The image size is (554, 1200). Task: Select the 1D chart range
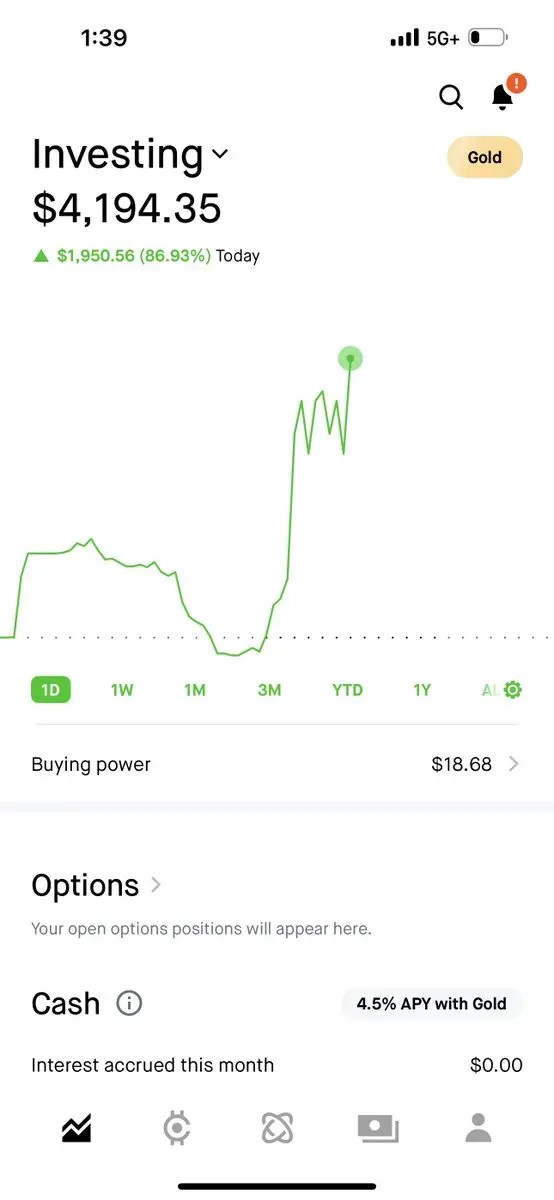point(51,690)
